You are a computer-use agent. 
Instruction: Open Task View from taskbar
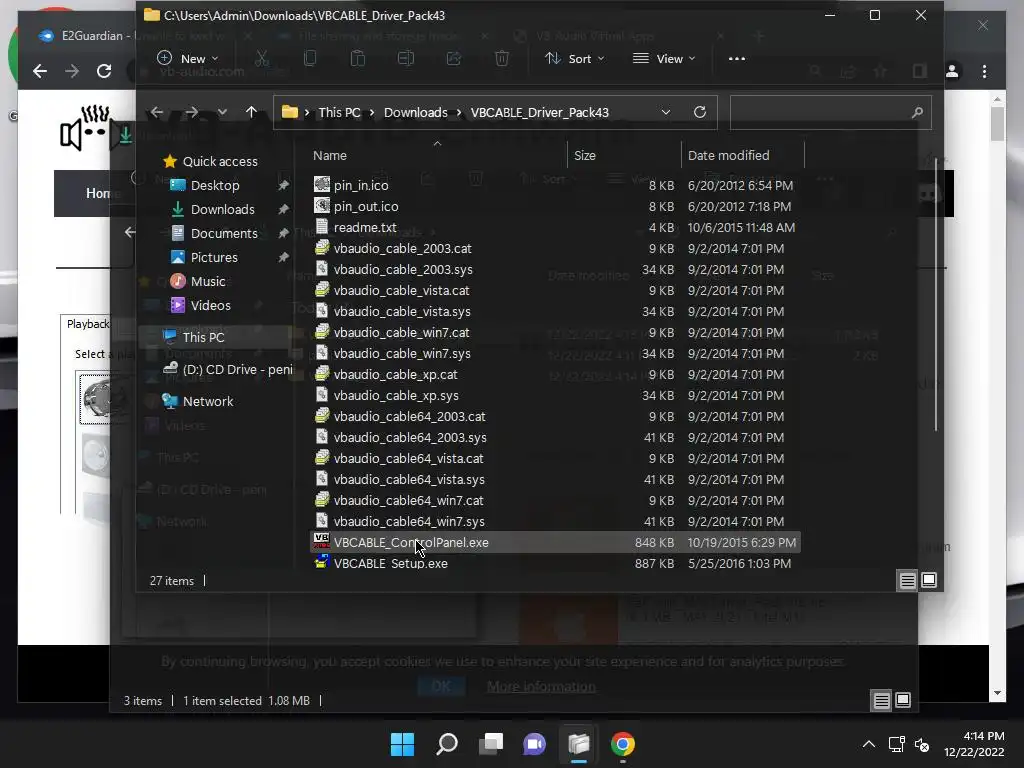click(x=490, y=744)
